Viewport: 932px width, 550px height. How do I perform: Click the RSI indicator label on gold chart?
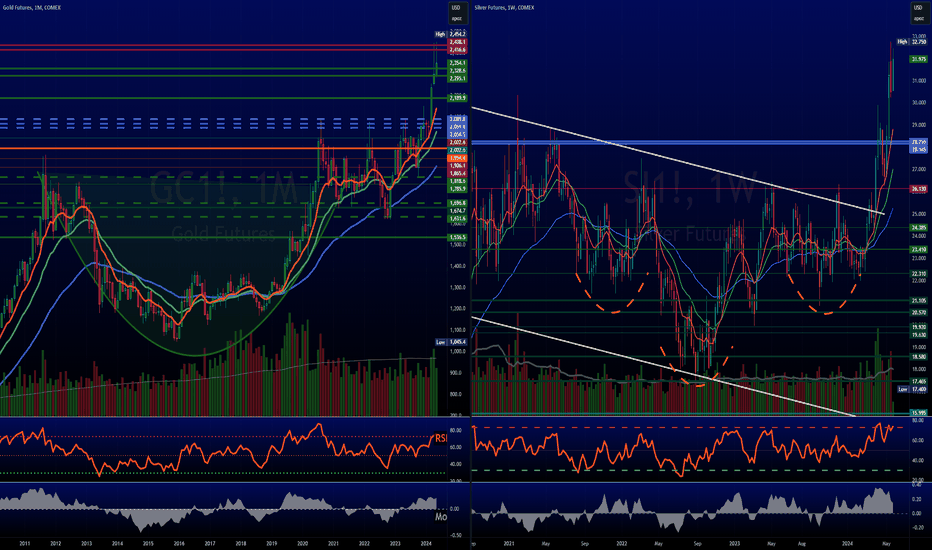pos(440,438)
